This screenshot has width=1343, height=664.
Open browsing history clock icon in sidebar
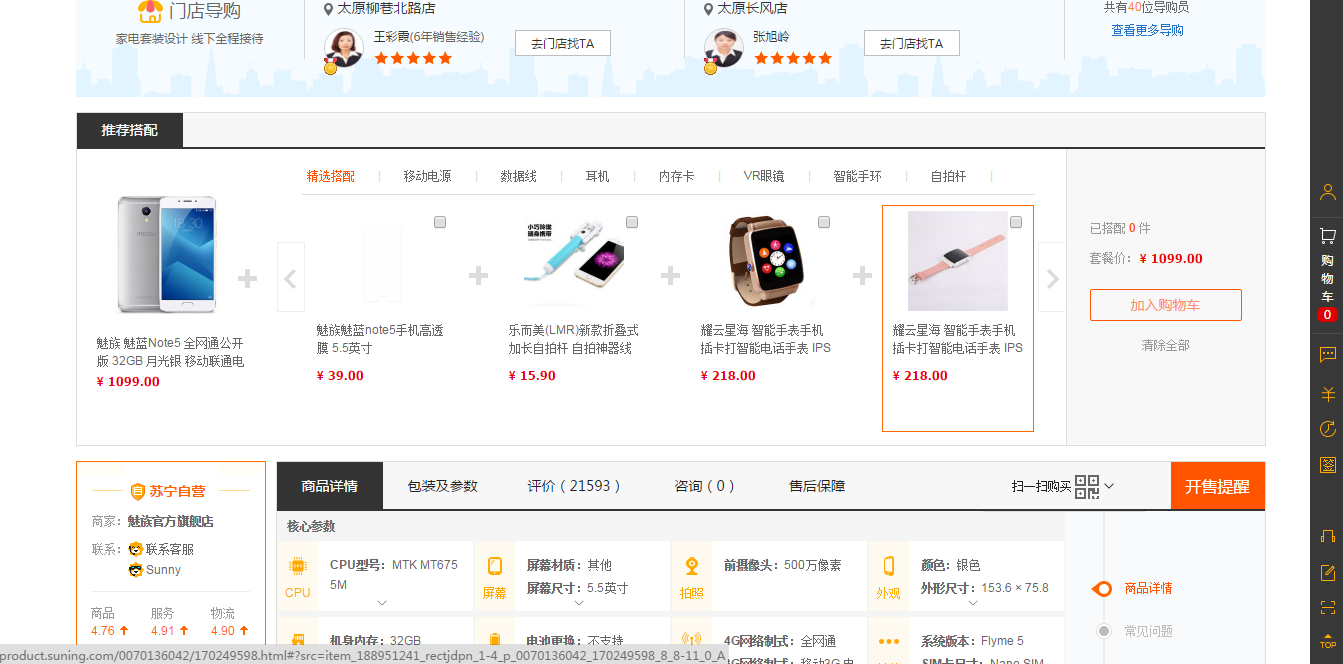point(1327,429)
